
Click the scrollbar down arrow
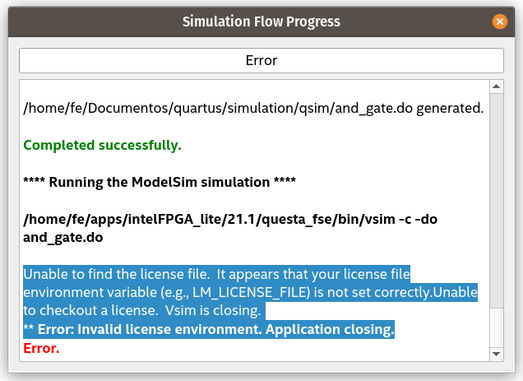(x=496, y=354)
